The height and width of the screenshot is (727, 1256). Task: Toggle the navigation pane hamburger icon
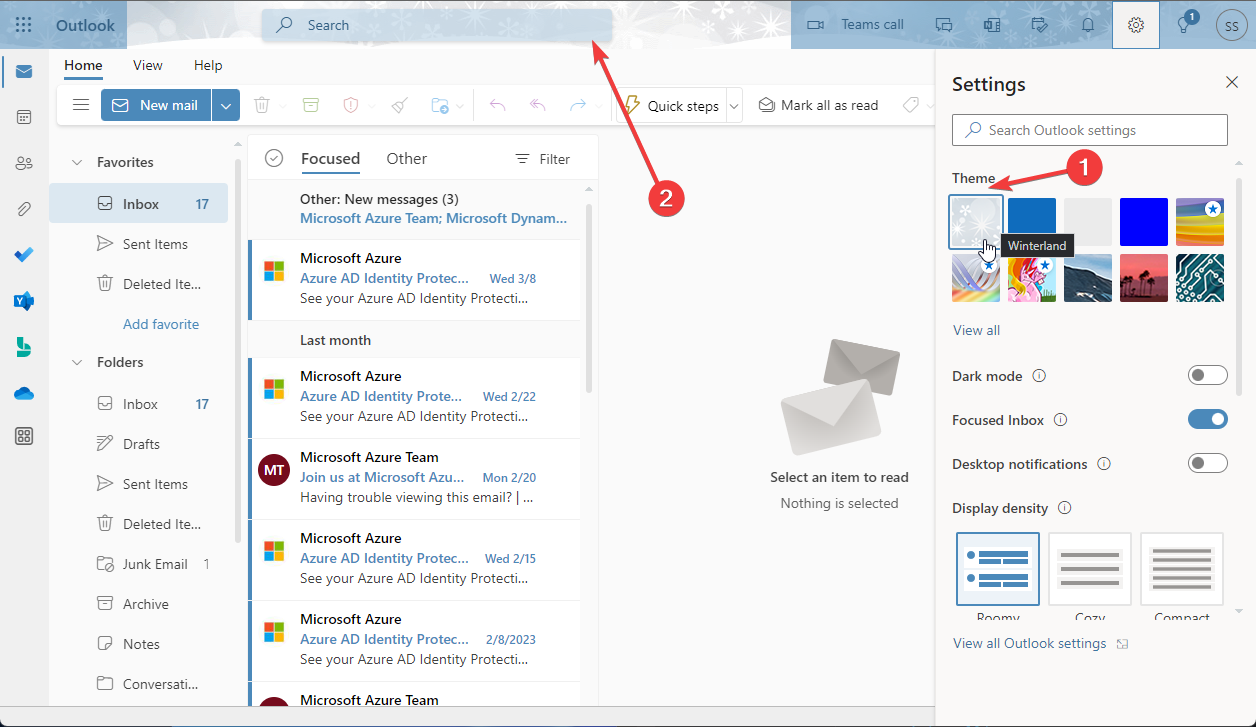tap(81, 105)
